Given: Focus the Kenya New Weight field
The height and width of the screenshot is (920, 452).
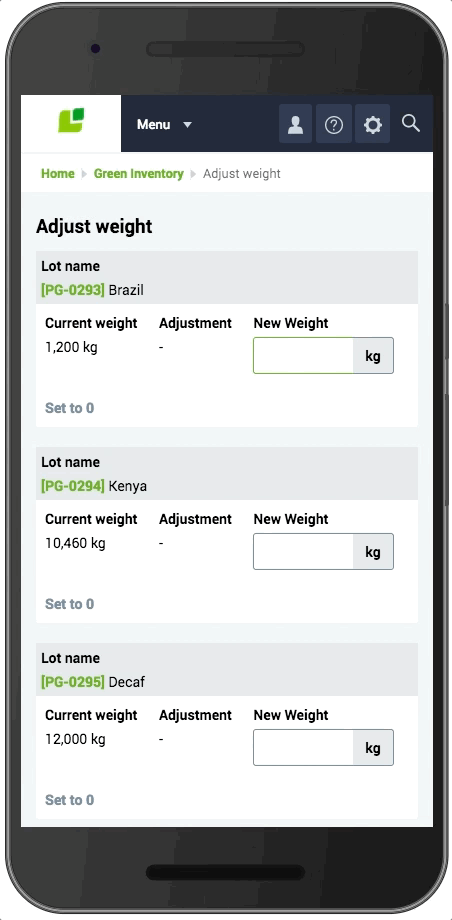Looking at the screenshot, I should tap(303, 552).
